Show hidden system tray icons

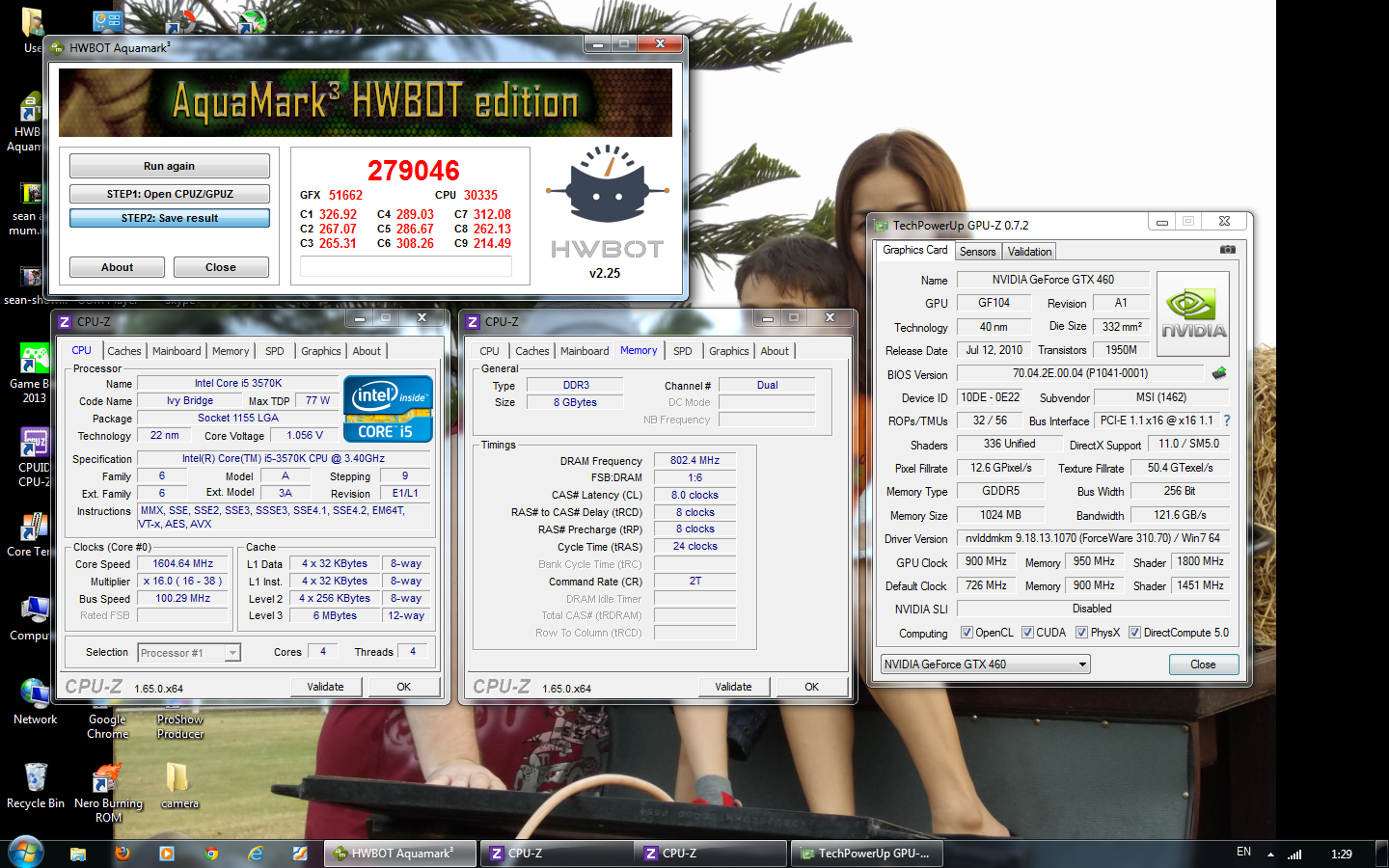click(1270, 854)
